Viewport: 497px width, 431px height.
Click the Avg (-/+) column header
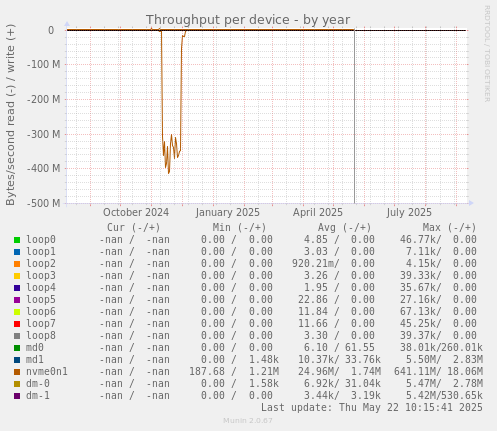344,228
